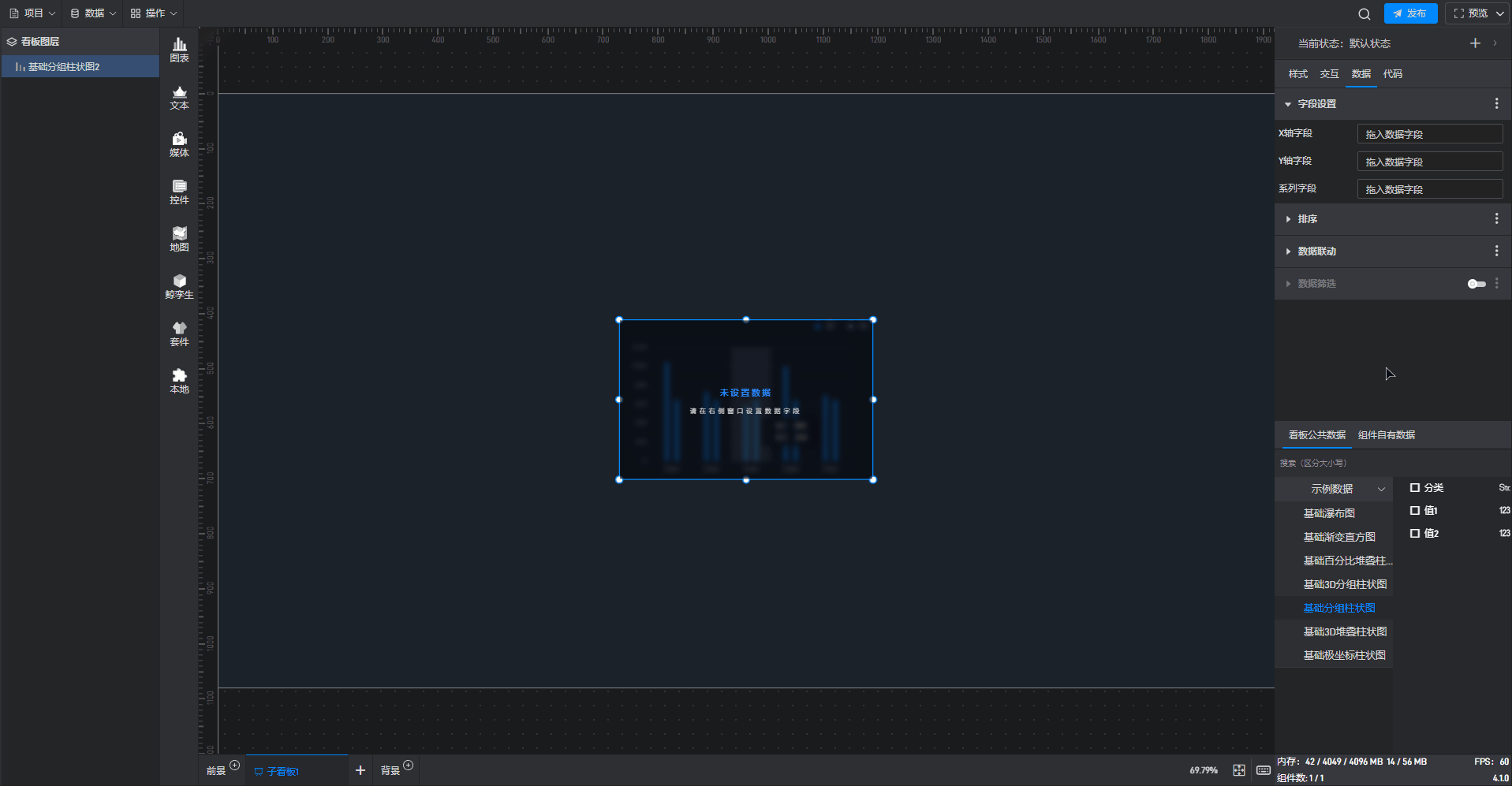Click the chart component on canvas
1512x786 pixels.
[745, 400]
